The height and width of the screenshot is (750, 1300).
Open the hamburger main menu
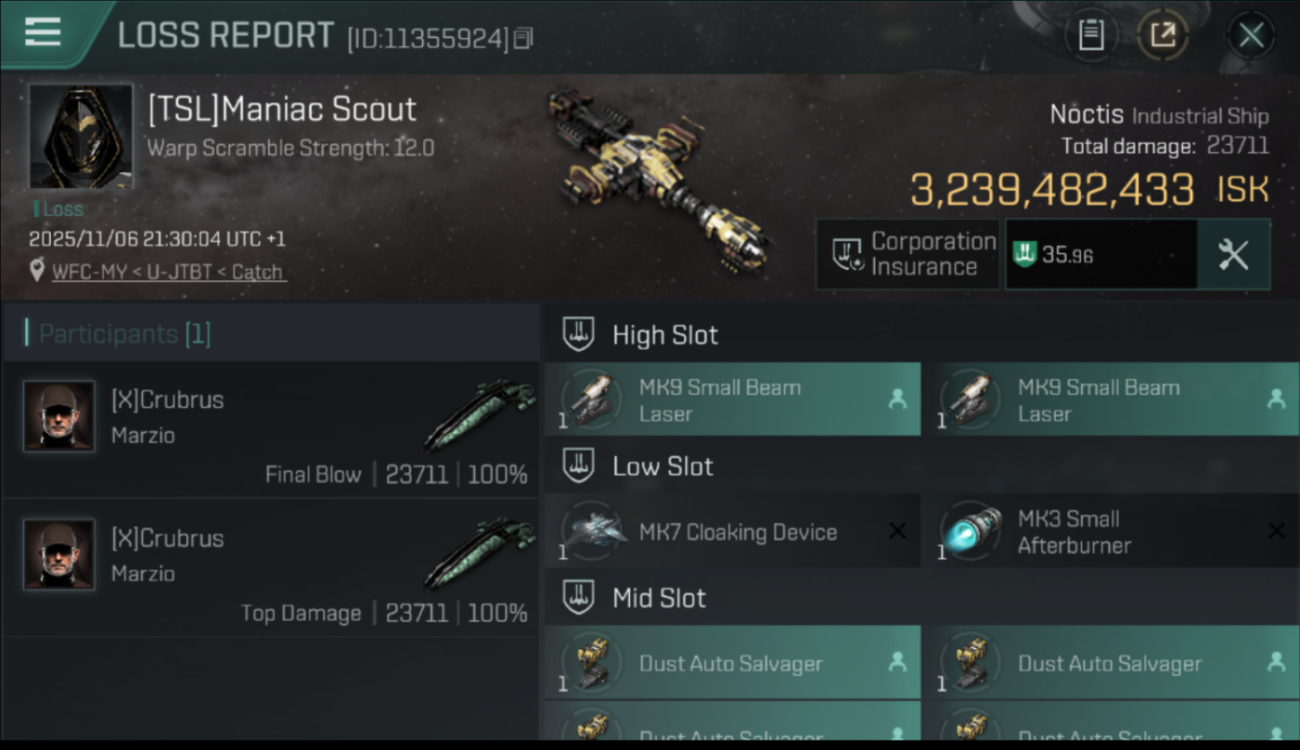coord(43,32)
